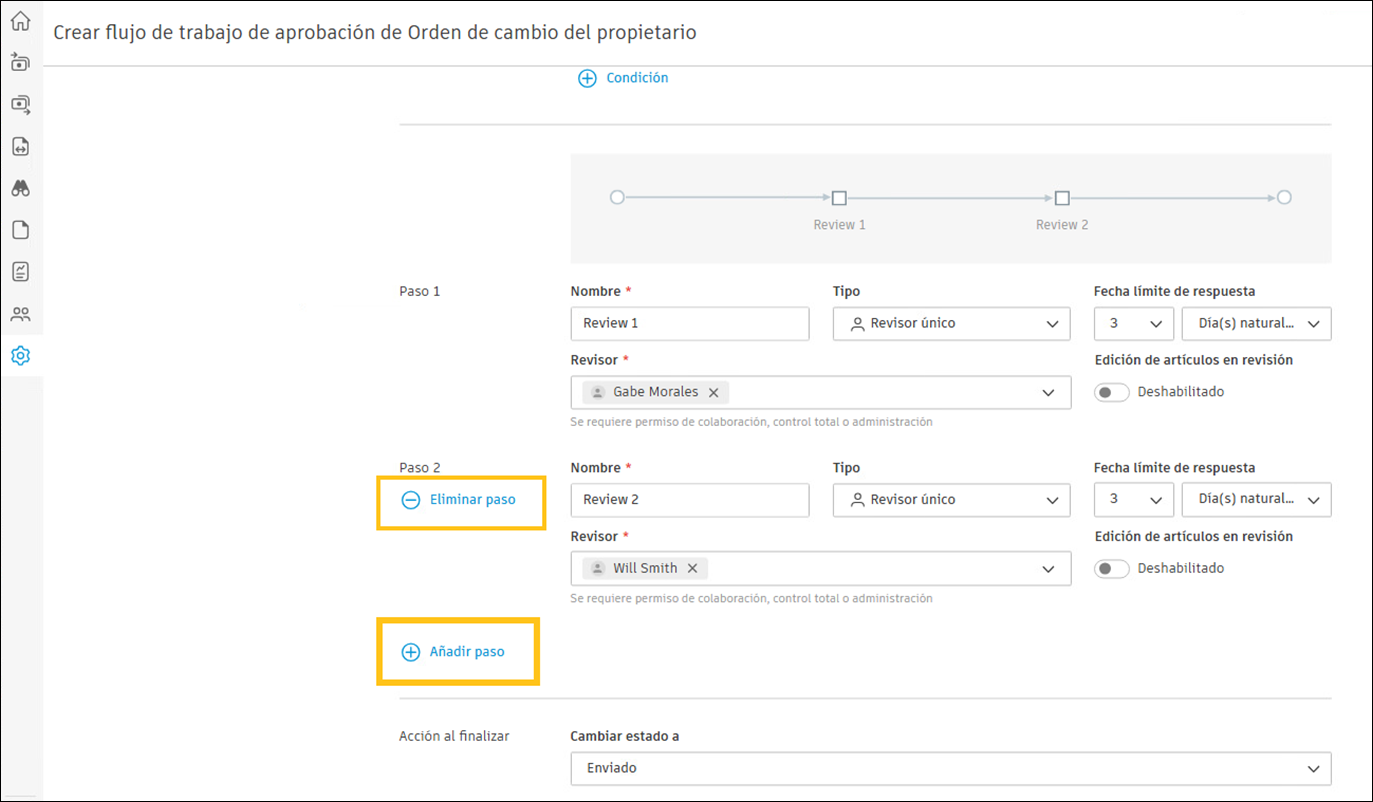Add a condition with the Condición link
Image resolution: width=1373 pixels, height=802 pixels.
pos(622,77)
